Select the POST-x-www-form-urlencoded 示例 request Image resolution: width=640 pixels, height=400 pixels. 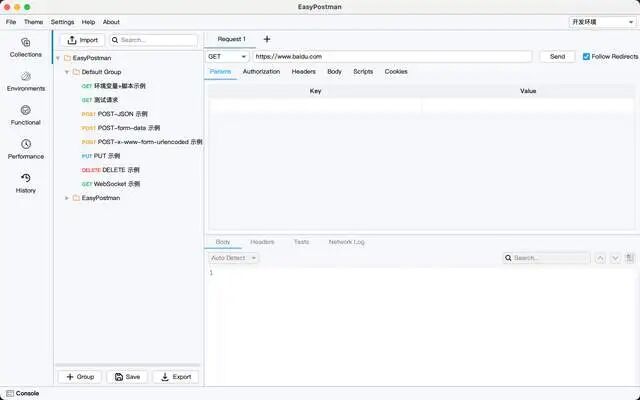(142, 142)
